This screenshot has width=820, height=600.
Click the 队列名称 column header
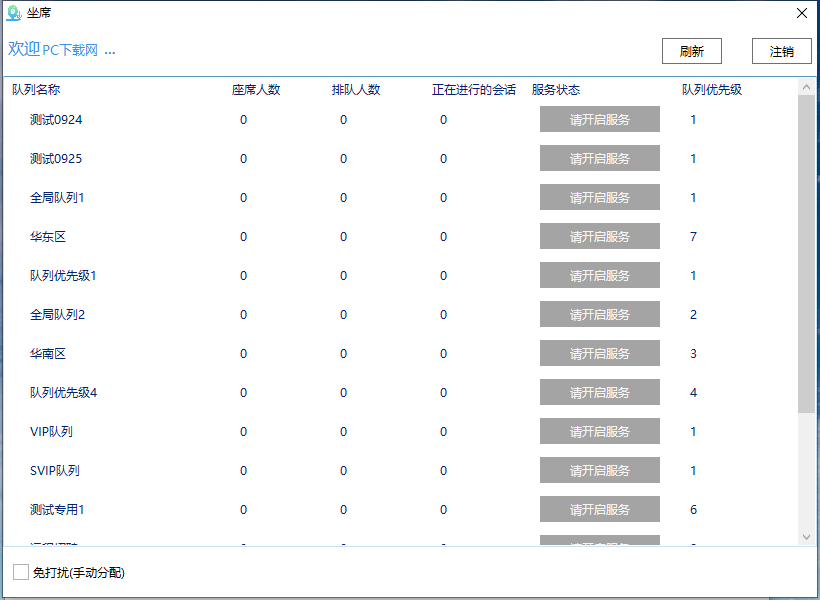[x=36, y=89]
